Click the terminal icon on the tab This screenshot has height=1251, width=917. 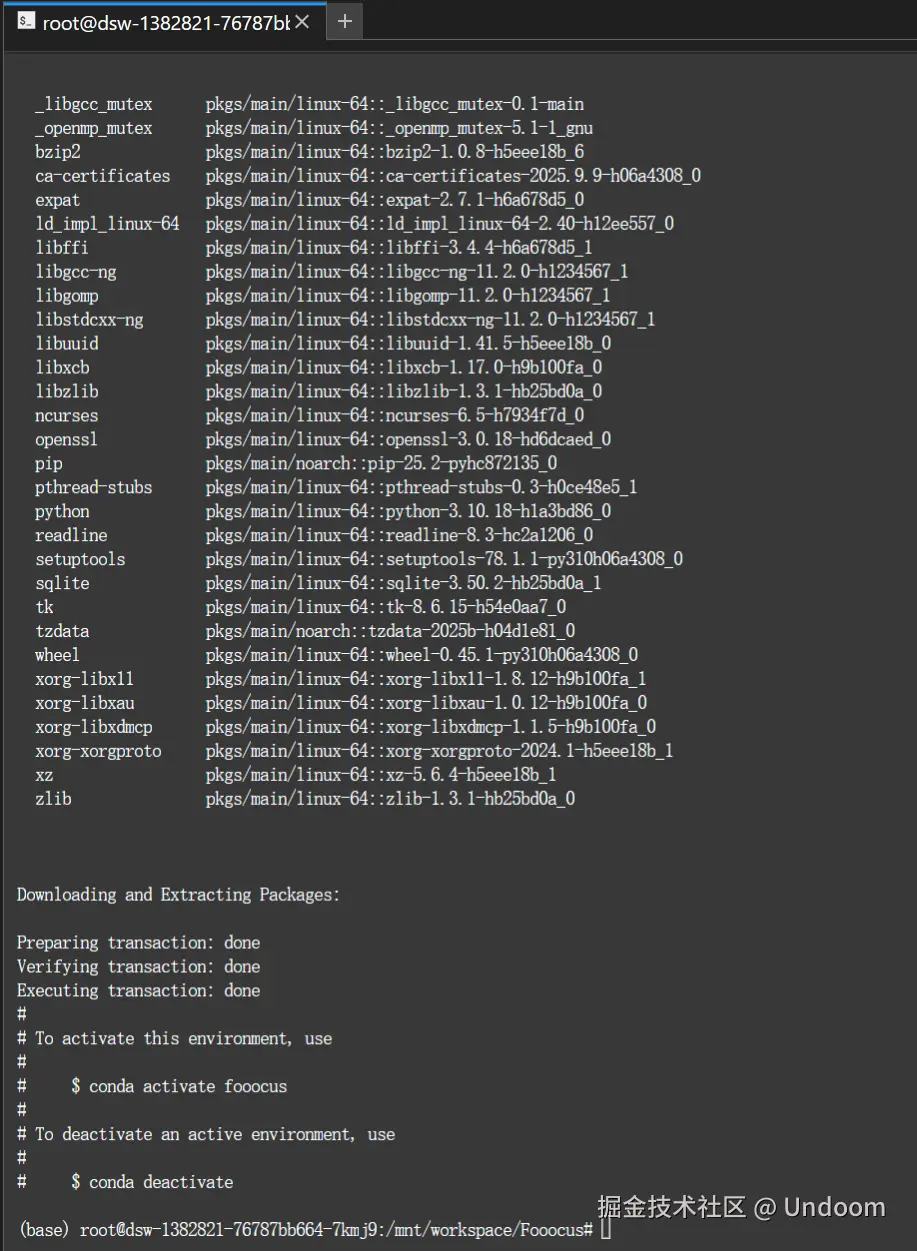pos(26,21)
